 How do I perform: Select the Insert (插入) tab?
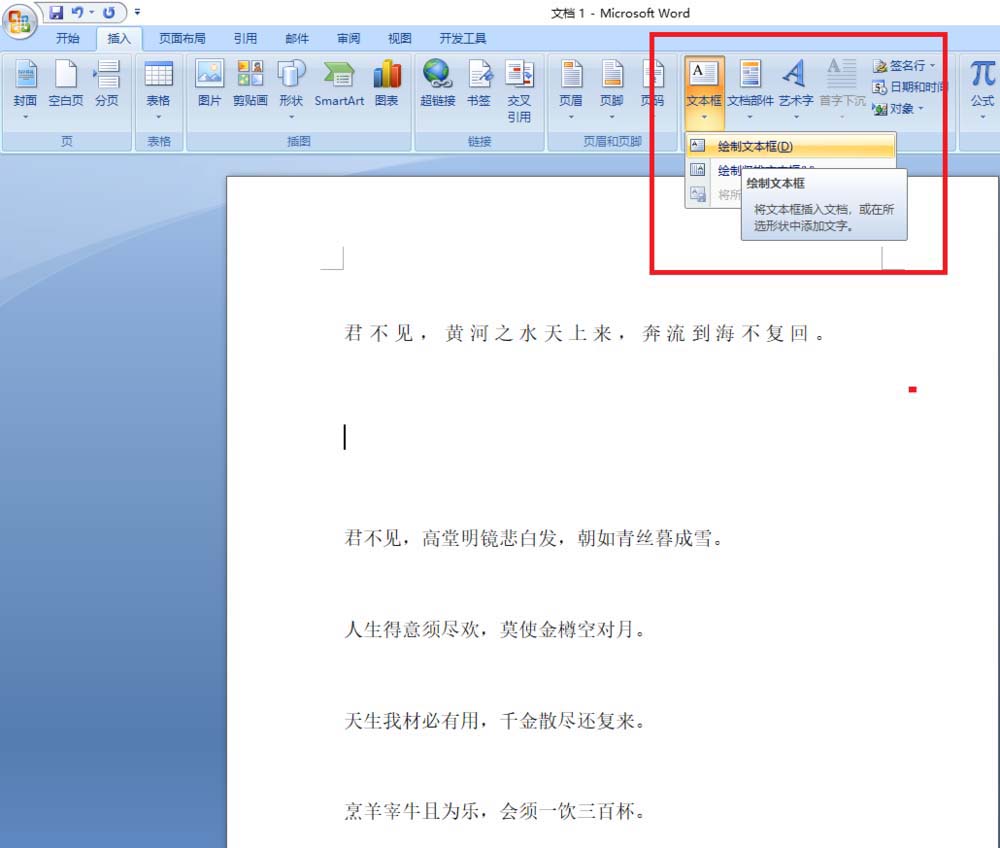point(119,38)
